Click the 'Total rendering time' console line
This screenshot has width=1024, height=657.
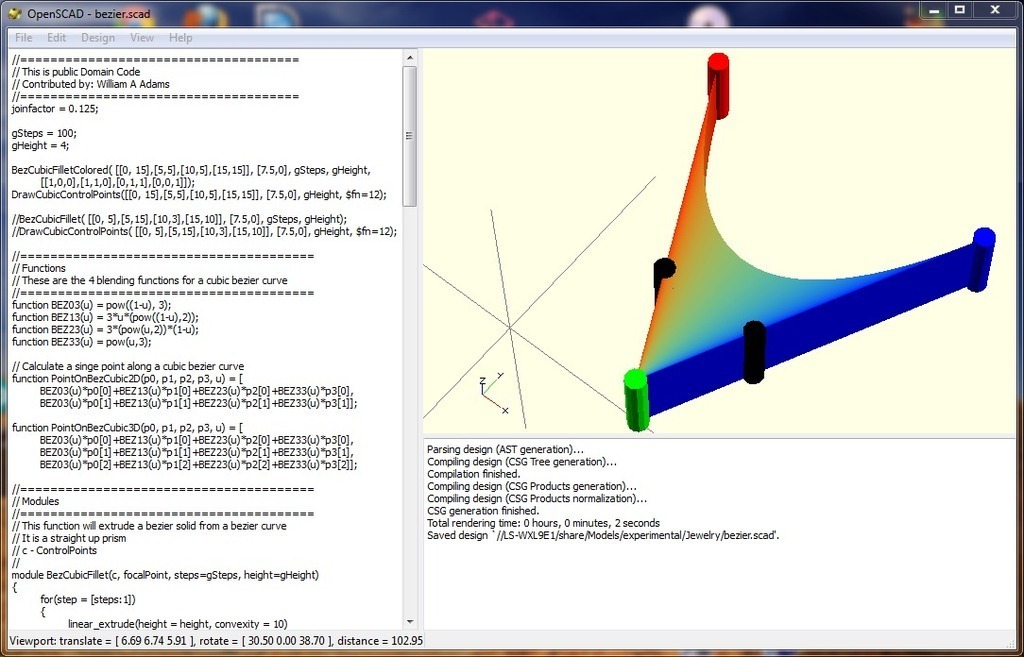pyautogui.click(x=543, y=524)
